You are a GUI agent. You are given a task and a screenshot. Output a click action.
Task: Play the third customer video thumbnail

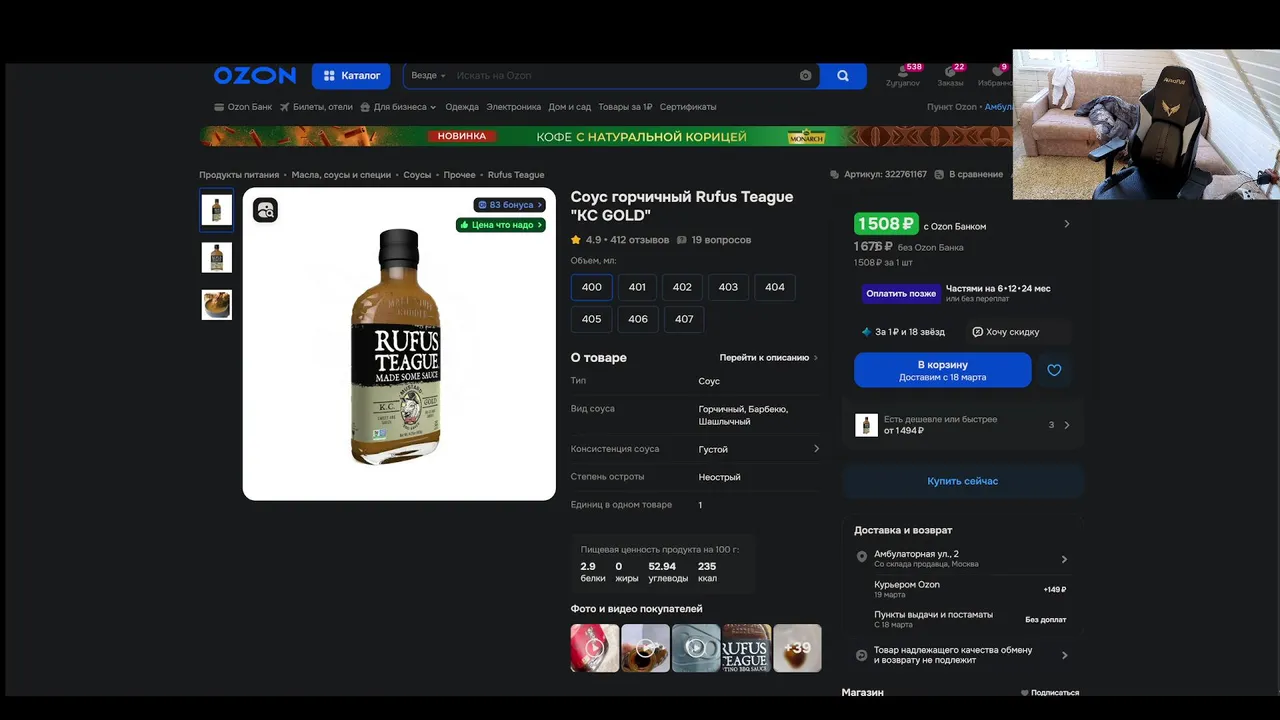tap(696, 648)
